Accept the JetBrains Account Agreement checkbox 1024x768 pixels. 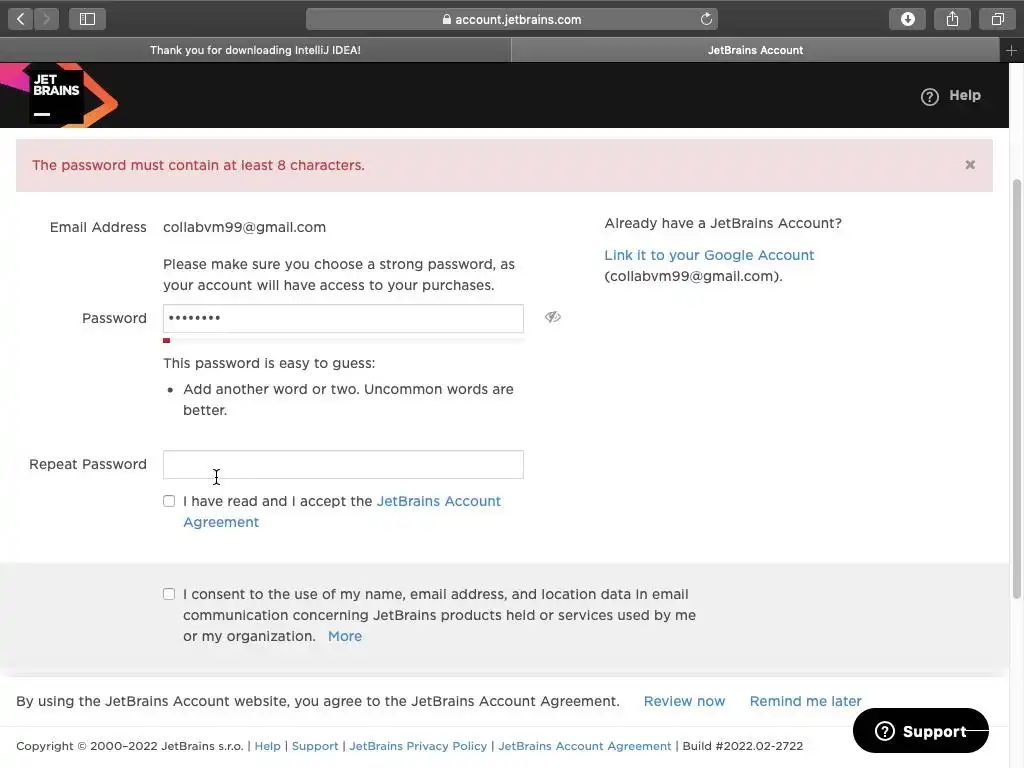(x=169, y=501)
